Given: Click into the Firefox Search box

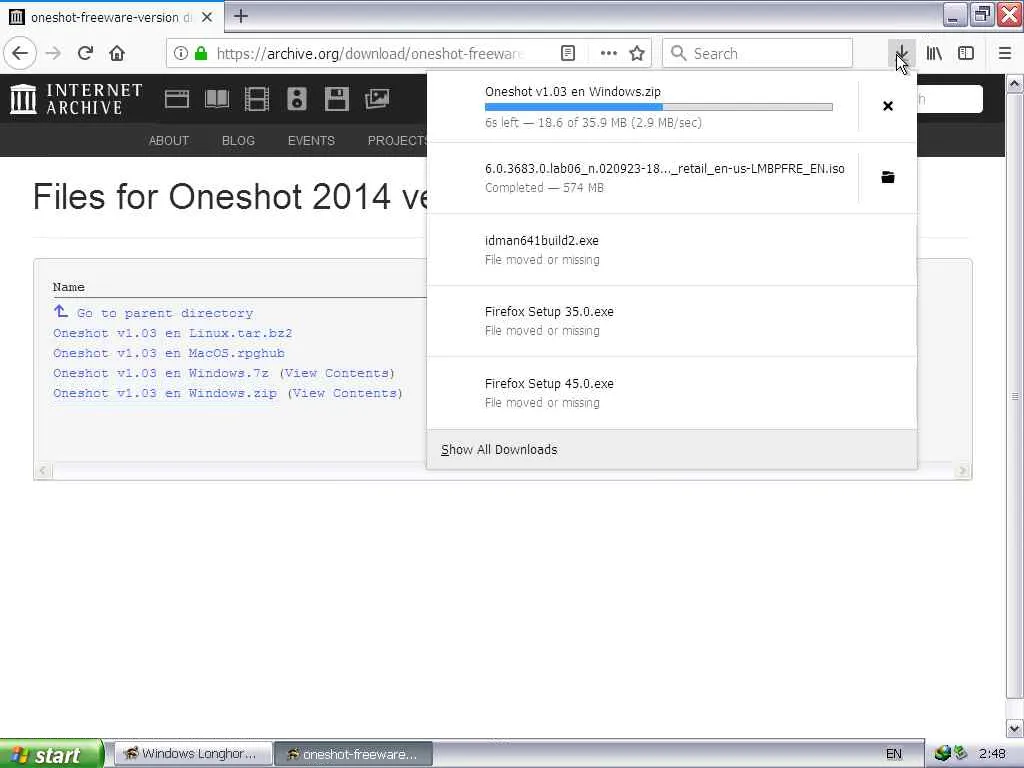Looking at the screenshot, I should [x=758, y=54].
